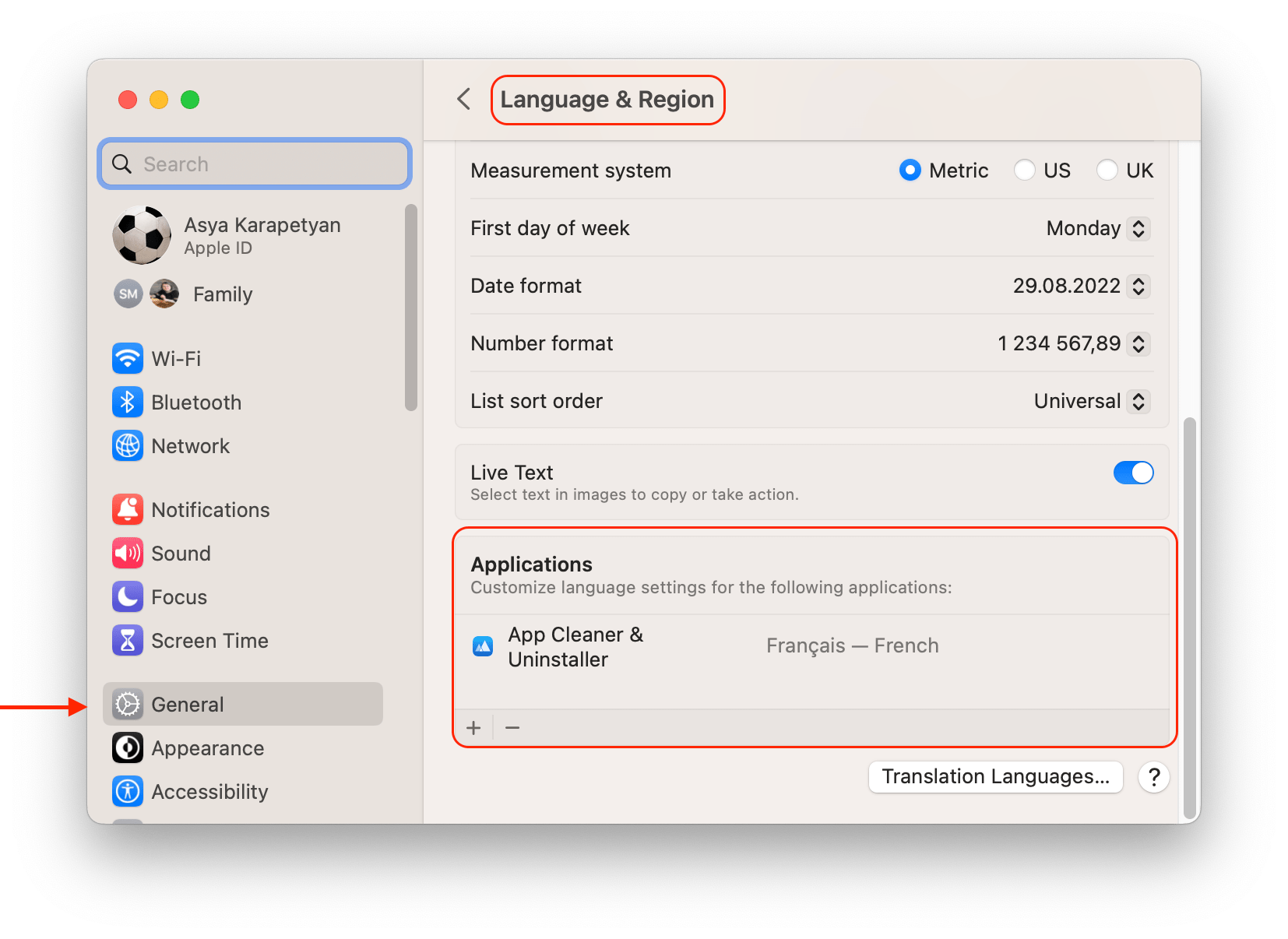The height and width of the screenshot is (939, 1288).
Task: Click the Network globe icon
Action: pos(128,445)
